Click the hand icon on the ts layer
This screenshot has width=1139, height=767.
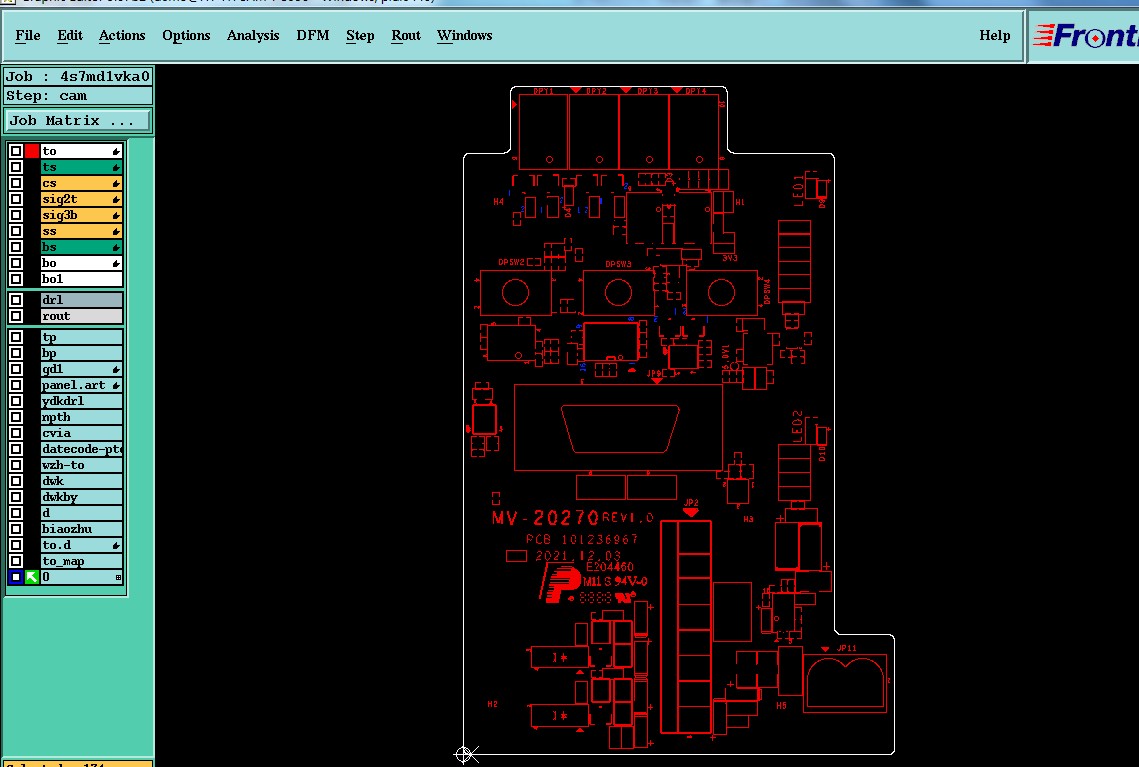pos(116,167)
